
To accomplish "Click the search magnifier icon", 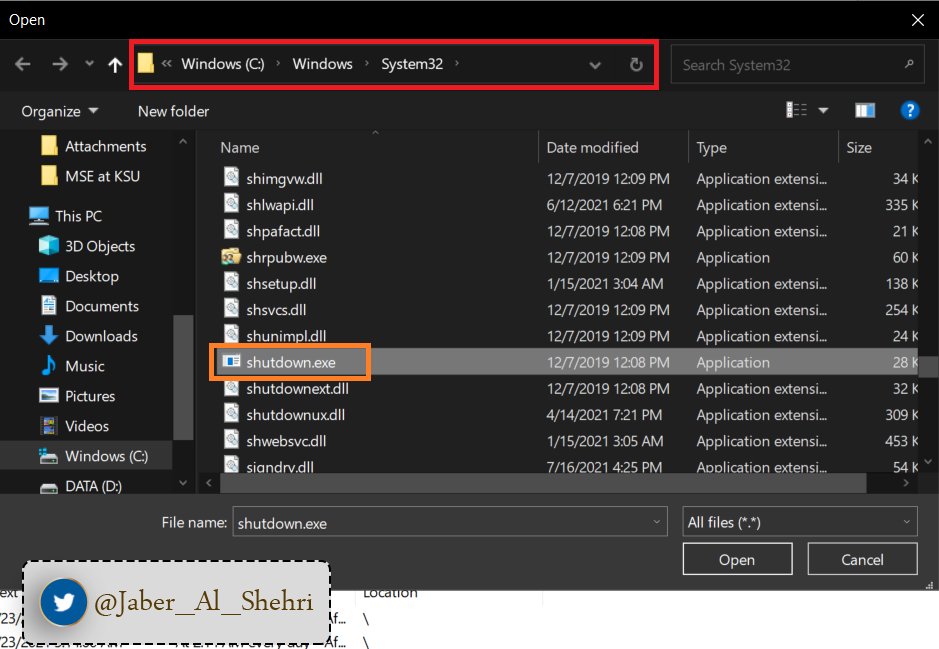I will pyautogui.click(x=909, y=63).
